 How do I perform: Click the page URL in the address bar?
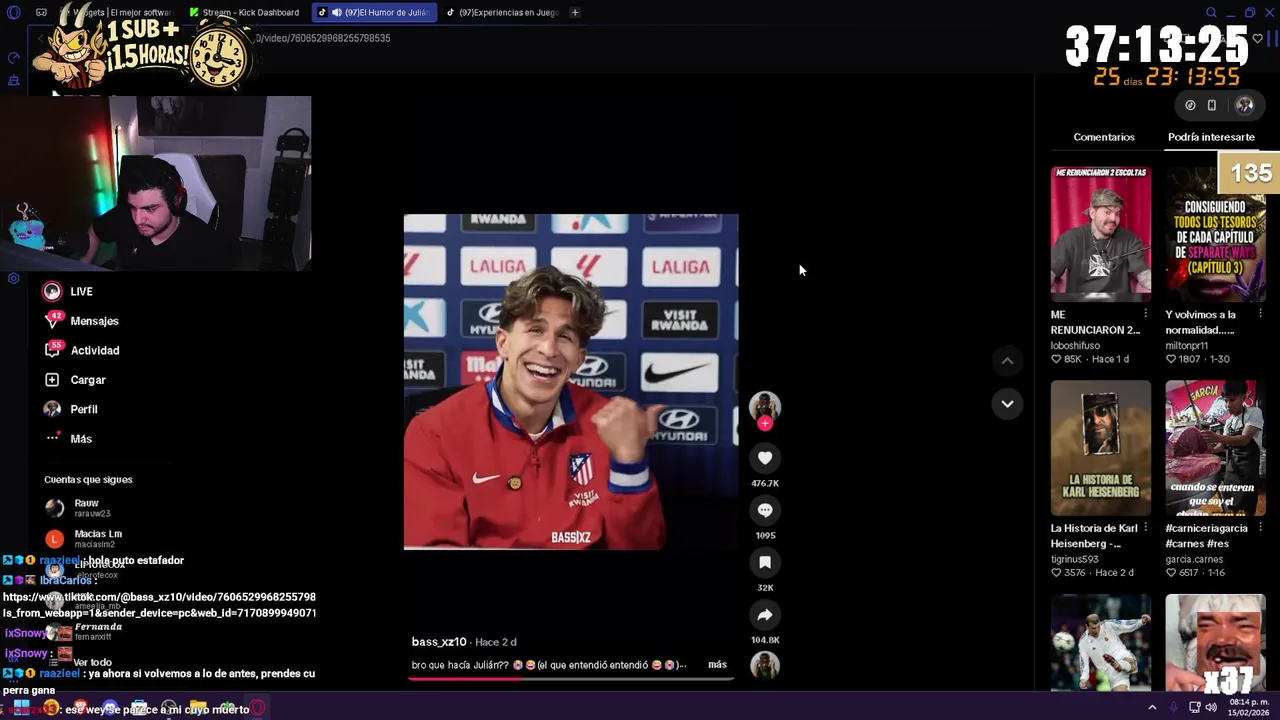pos(322,38)
